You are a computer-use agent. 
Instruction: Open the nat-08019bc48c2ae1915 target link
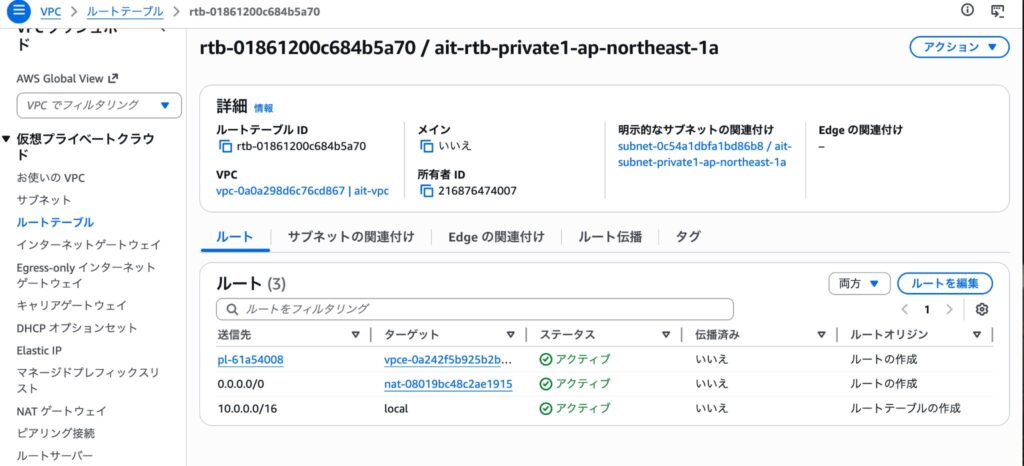click(x=448, y=384)
